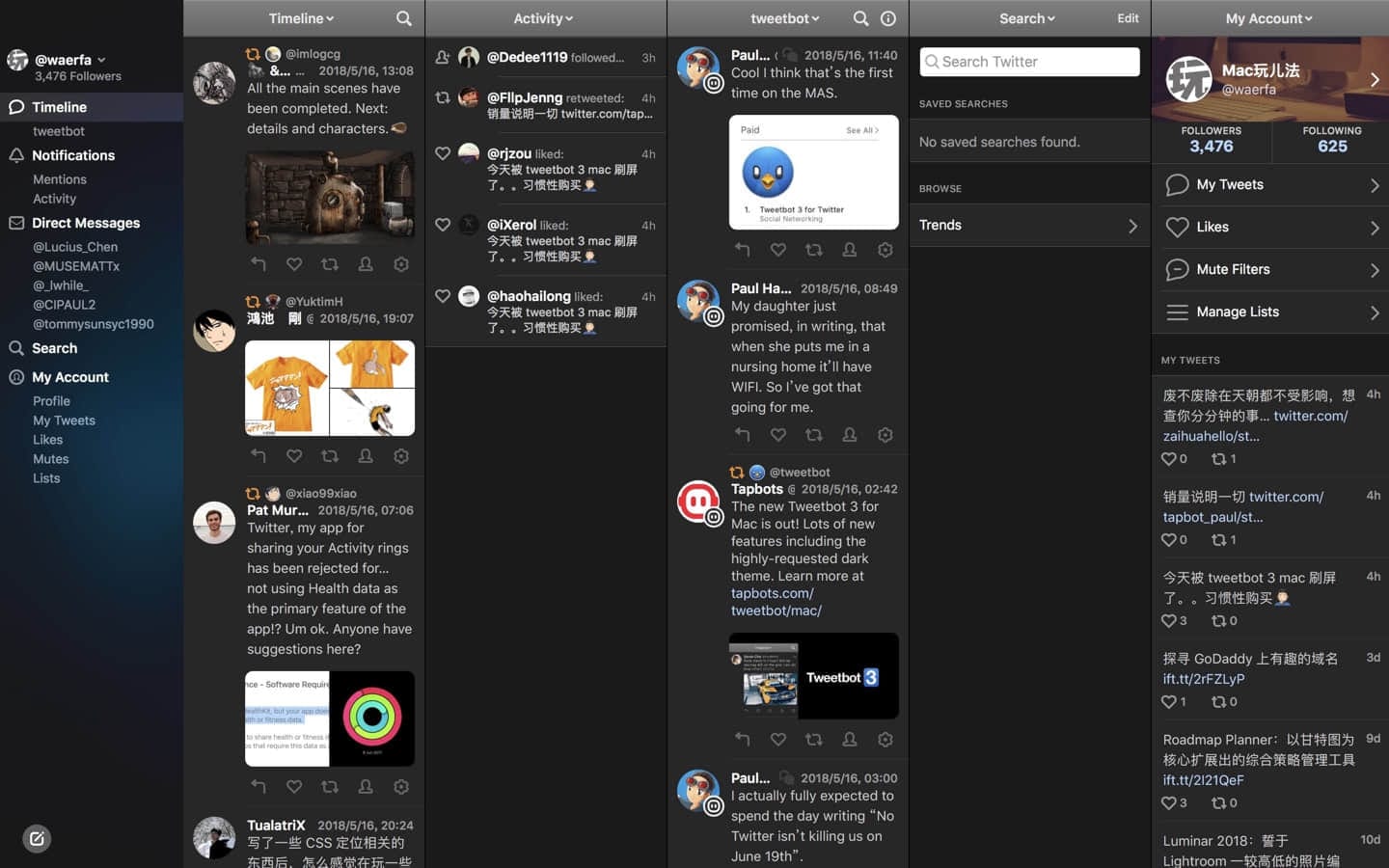The image size is (1389, 868).
Task: Like the tweet about main scenes completed
Action: (294, 263)
